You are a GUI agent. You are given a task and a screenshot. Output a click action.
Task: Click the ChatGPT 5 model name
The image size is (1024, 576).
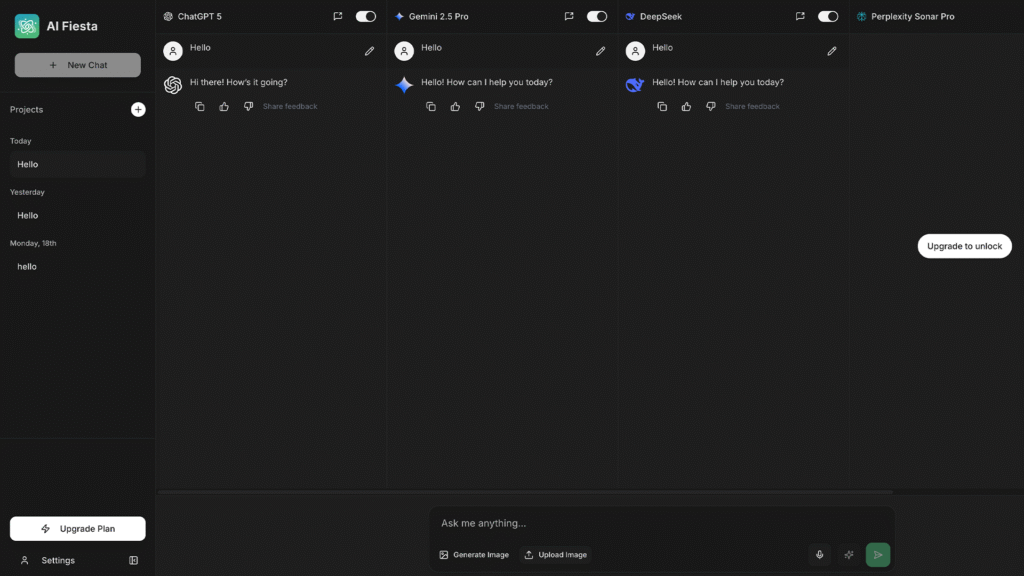(200, 16)
